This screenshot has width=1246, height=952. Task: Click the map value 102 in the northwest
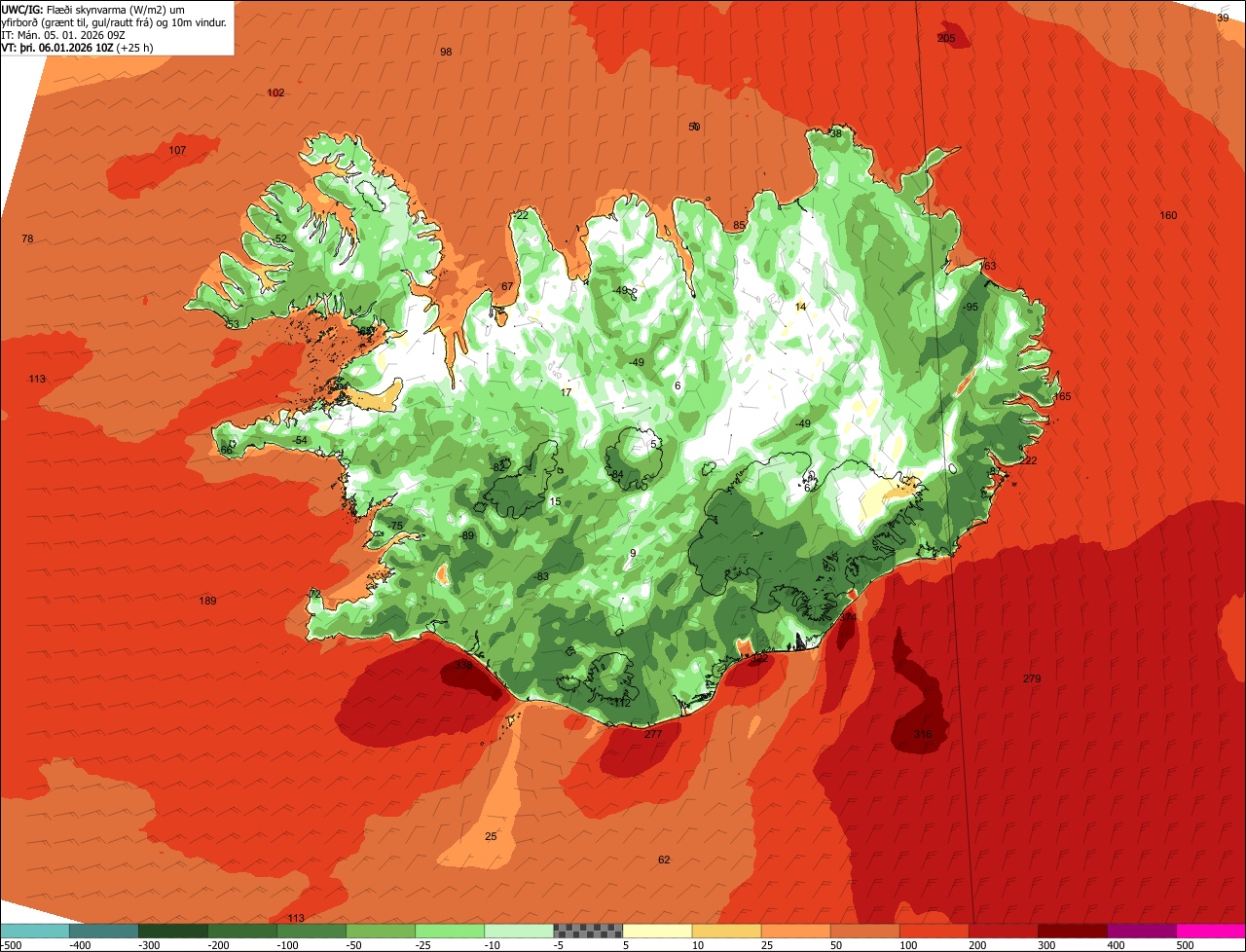coord(275,92)
